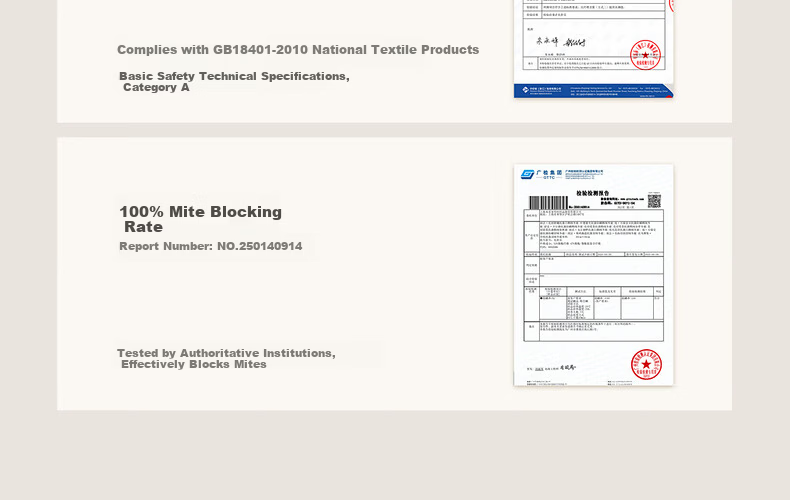Click the red seal stamp on the GTTC report
790x500 pixels.
point(646,364)
